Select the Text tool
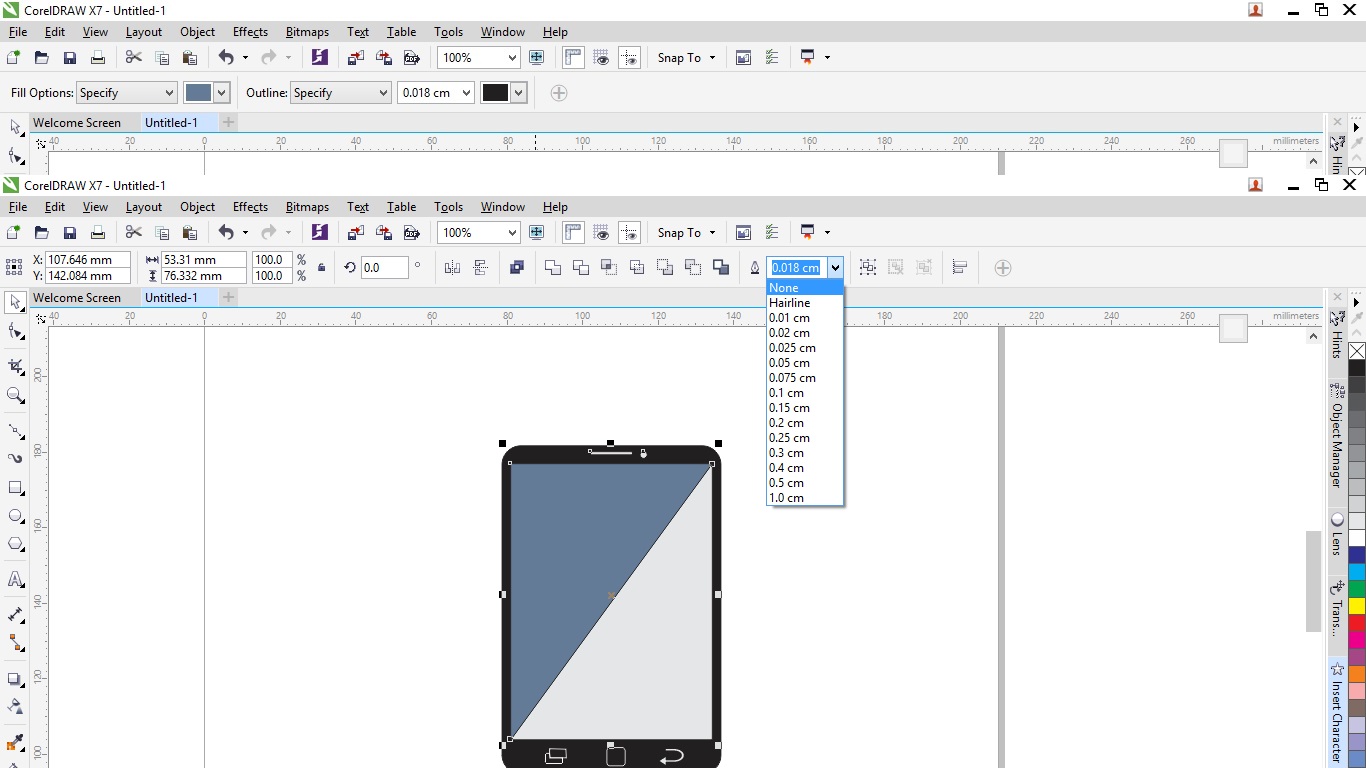 (15, 579)
